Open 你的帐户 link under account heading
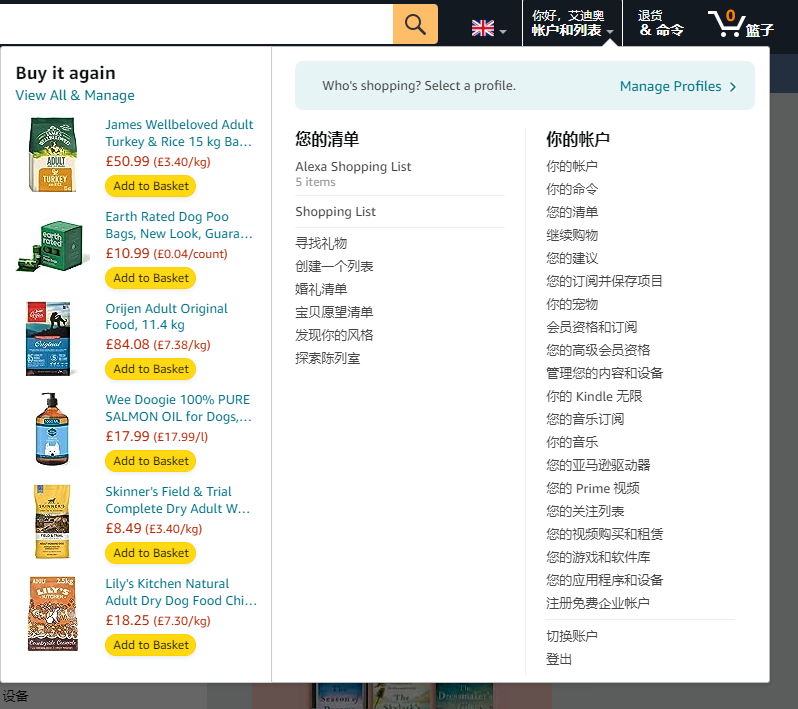The width and height of the screenshot is (798, 709). (572, 166)
